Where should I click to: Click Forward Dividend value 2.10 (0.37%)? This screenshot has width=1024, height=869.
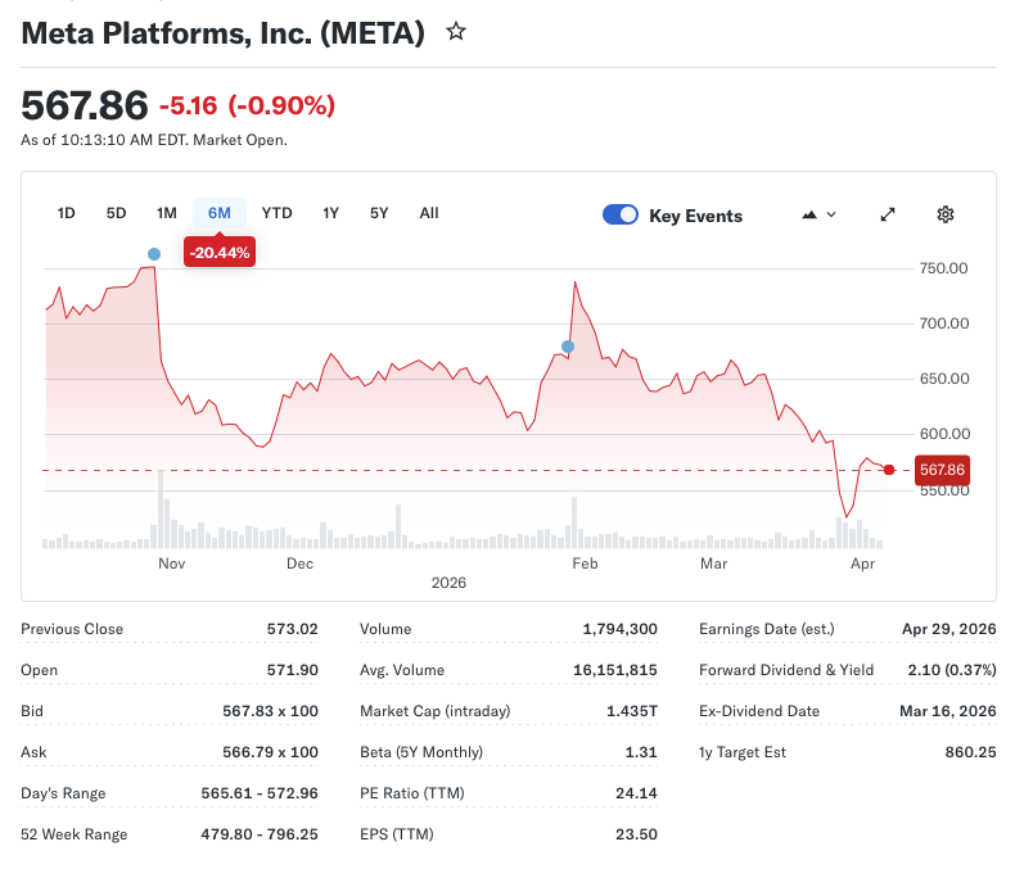point(952,670)
